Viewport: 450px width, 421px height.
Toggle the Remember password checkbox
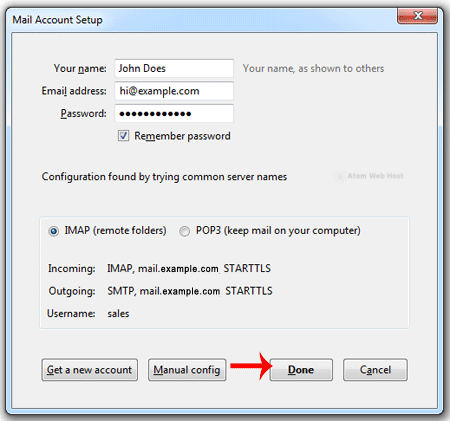tap(123, 136)
